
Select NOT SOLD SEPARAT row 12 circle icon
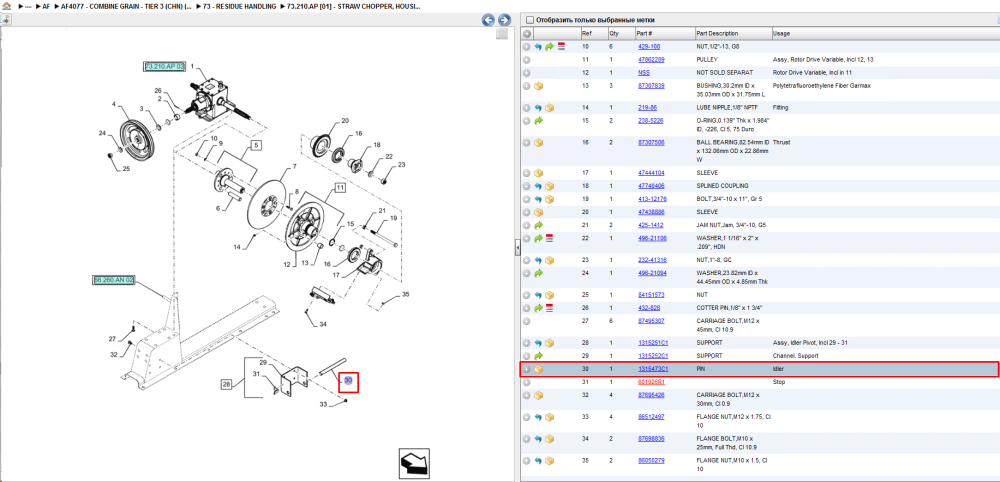(527, 73)
